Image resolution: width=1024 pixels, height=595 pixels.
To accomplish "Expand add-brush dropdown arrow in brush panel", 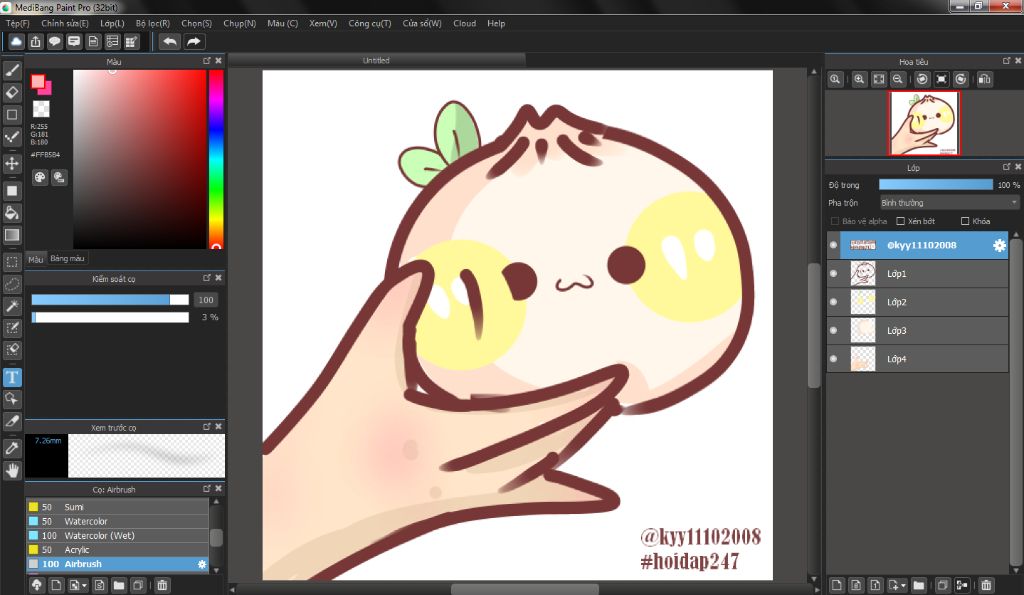I will click(x=84, y=585).
